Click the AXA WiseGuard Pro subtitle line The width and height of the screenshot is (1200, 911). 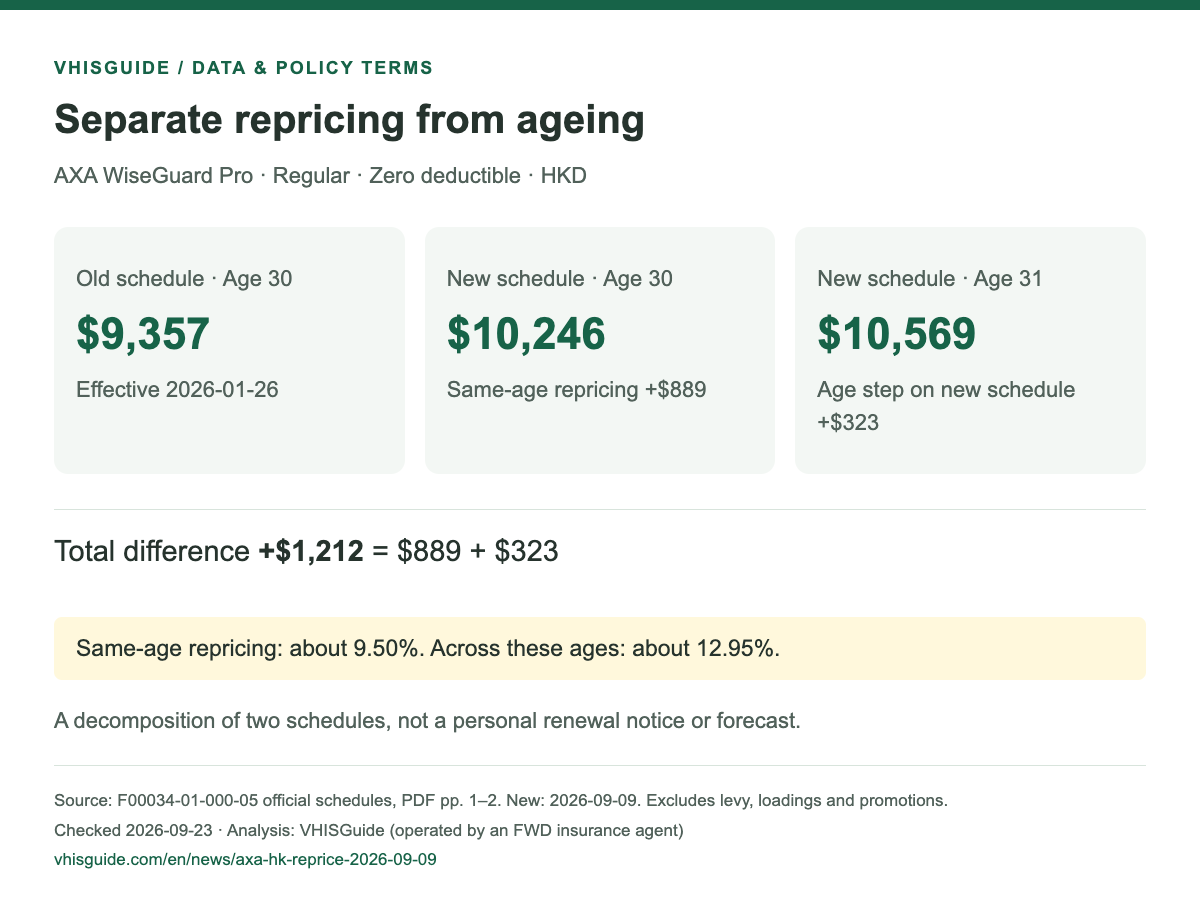(x=320, y=176)
